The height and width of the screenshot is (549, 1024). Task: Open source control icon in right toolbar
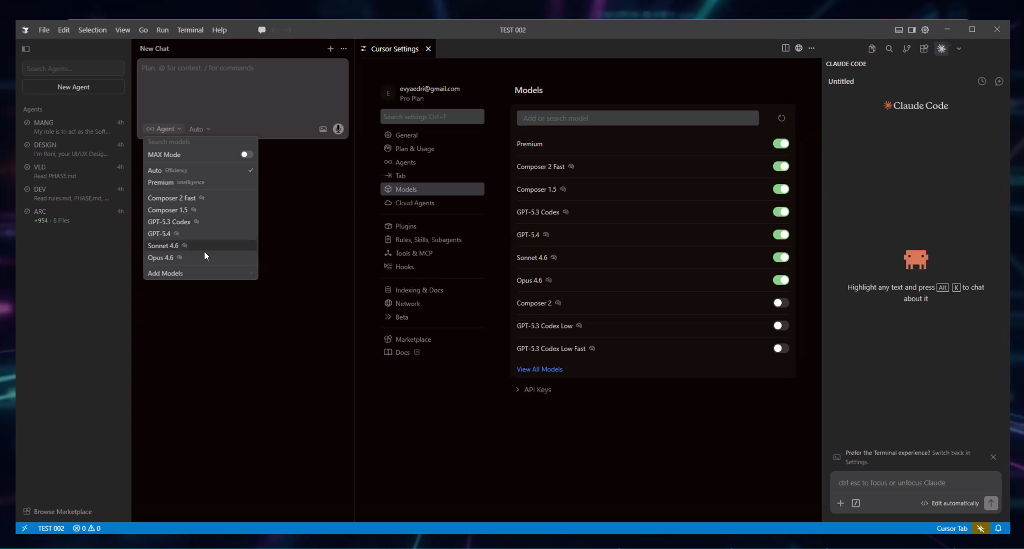[x=906, y=48]
